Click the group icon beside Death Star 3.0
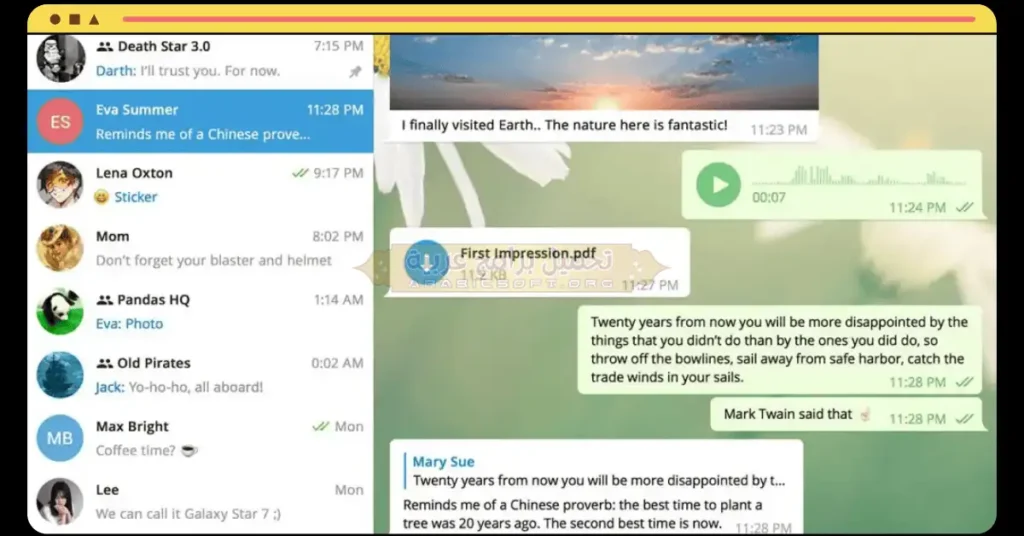The width and height of the screenshot is (1024, 536). pos(104,46)
